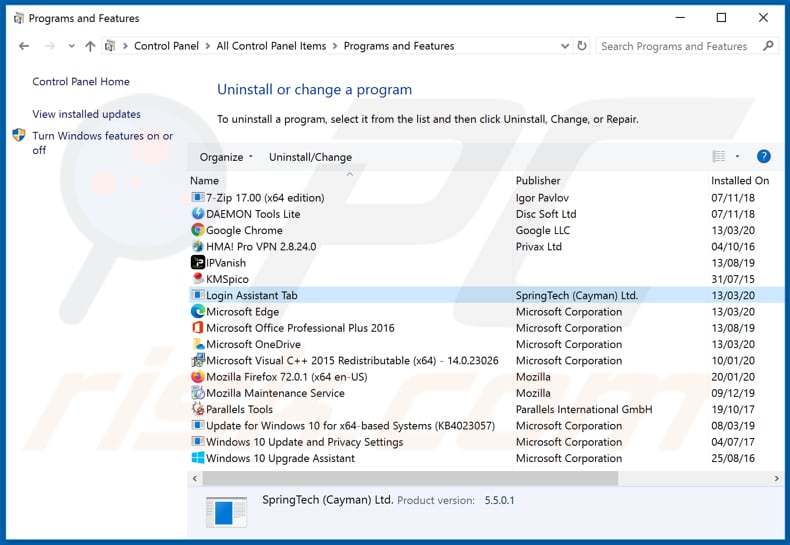790x545 pixels.
Task: Select Windows 10 Upgrade Assistant text
Action: point(280,458)
